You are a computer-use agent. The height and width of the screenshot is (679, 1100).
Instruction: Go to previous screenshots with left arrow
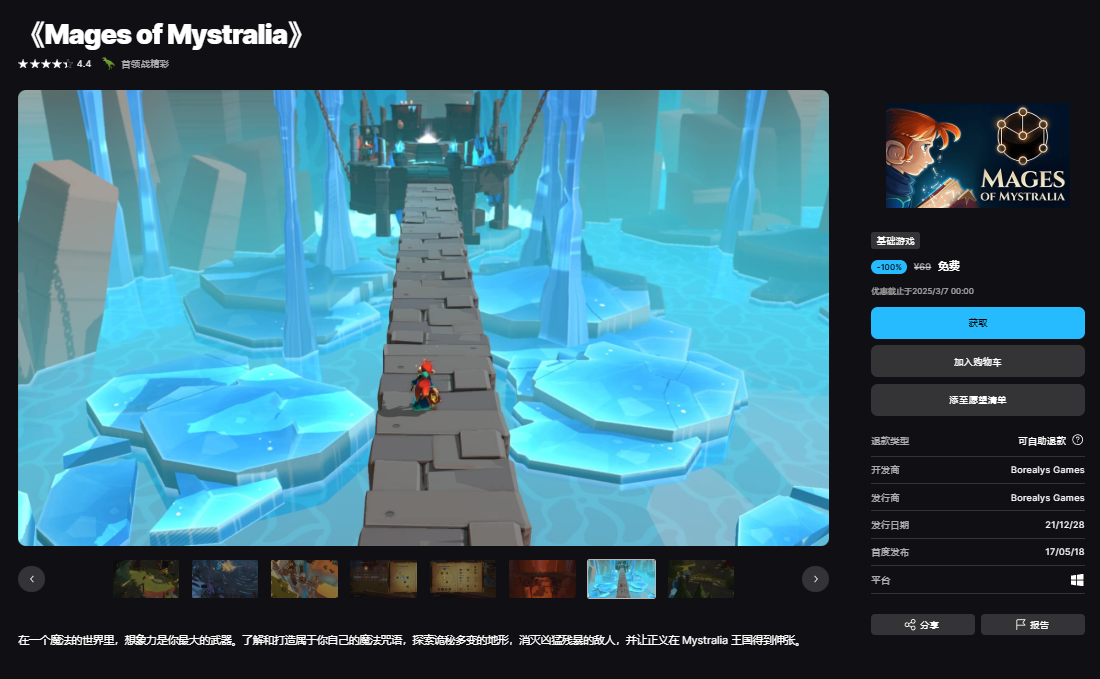(x=32, y=579)
